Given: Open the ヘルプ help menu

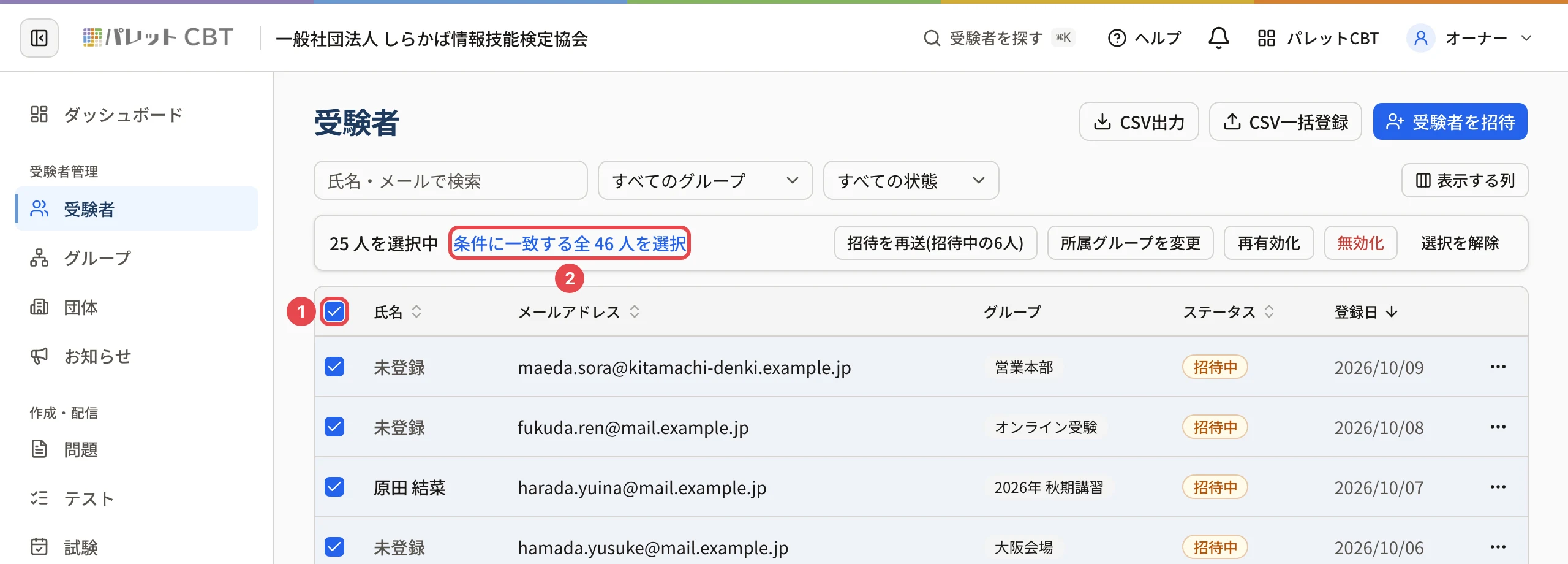Looking at the screenshot, I should pyautogui.click(x=1144, y=38).
